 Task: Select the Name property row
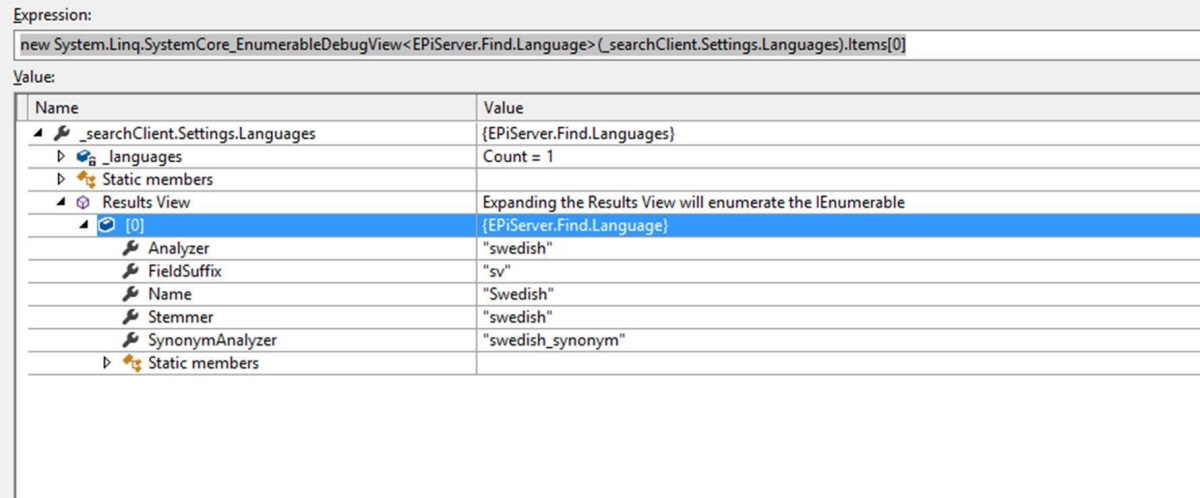170,294
